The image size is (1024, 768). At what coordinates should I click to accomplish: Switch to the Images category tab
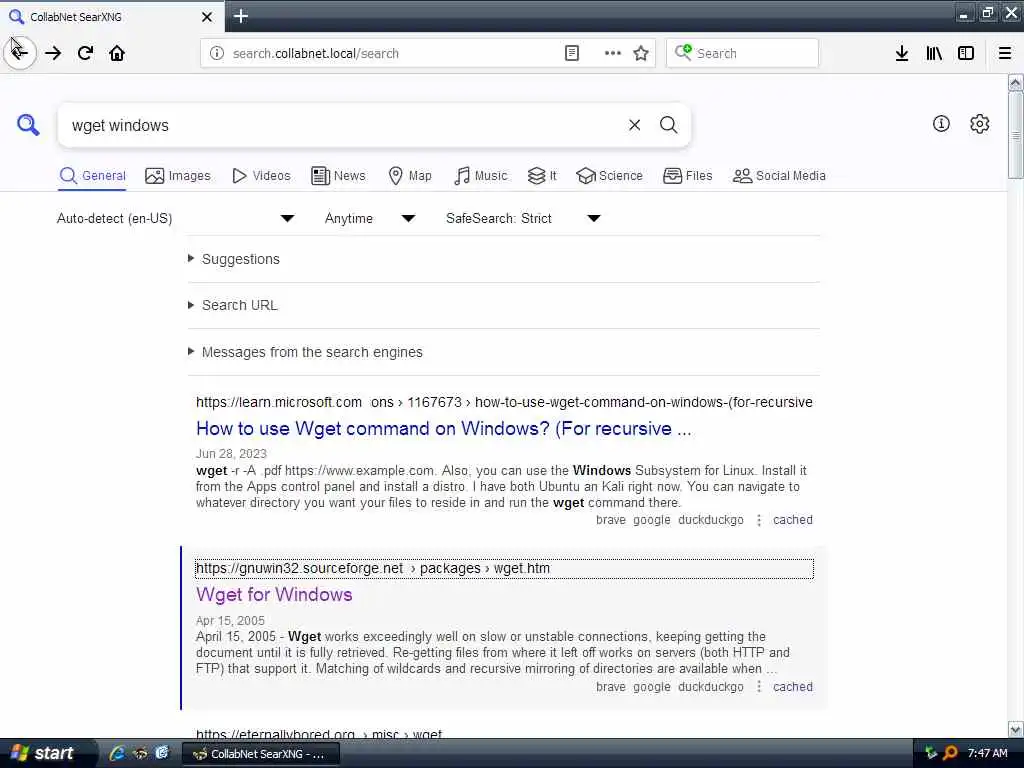178,176
